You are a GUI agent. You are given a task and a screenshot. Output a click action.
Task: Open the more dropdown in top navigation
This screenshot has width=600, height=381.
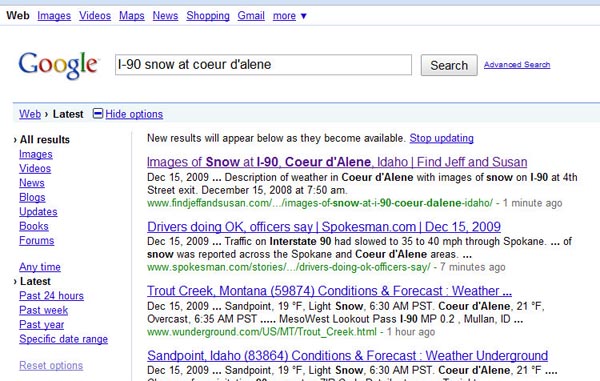point(290,16)
